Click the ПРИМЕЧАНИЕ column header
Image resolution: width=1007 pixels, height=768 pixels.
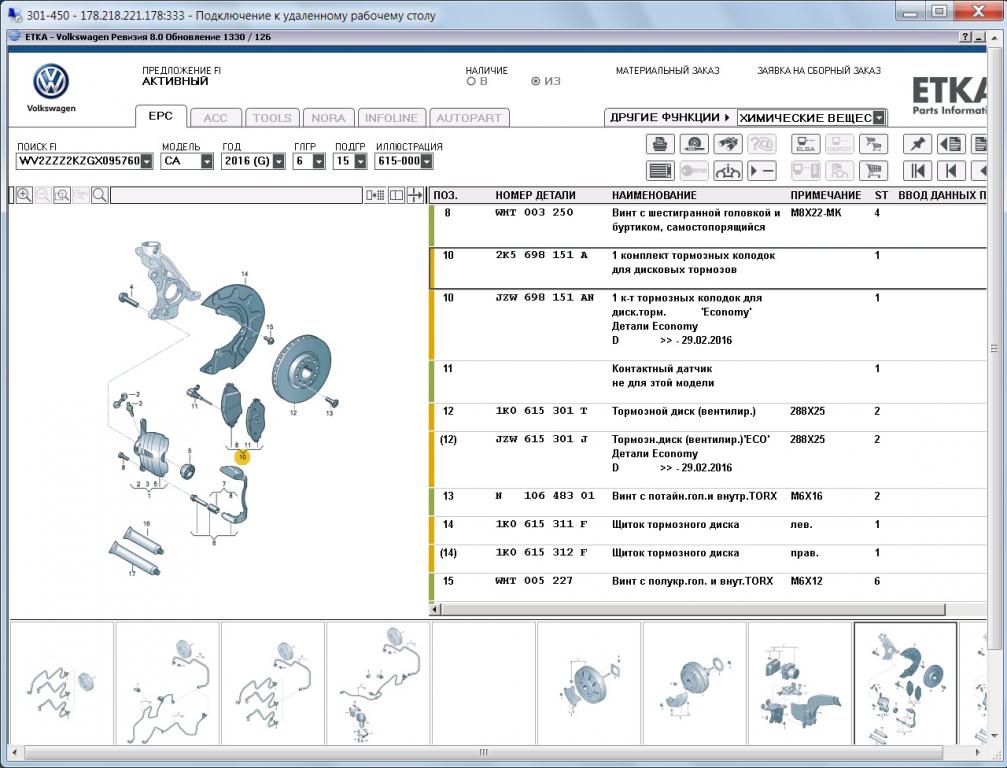825,195
